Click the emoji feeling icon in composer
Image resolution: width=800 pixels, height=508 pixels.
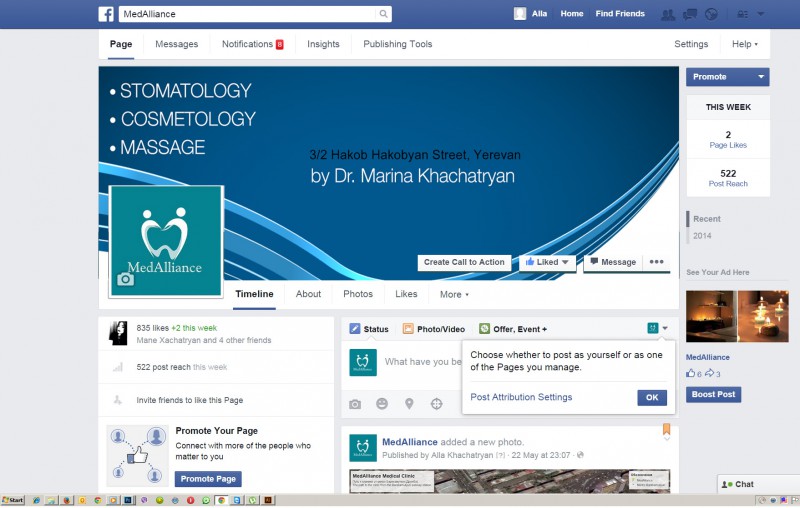point(382,404)
